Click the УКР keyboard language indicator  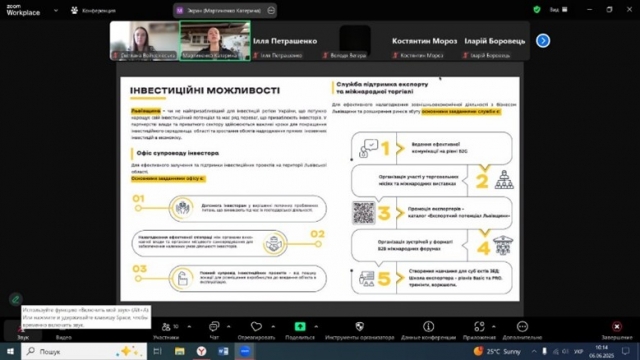tap(578, 351)
